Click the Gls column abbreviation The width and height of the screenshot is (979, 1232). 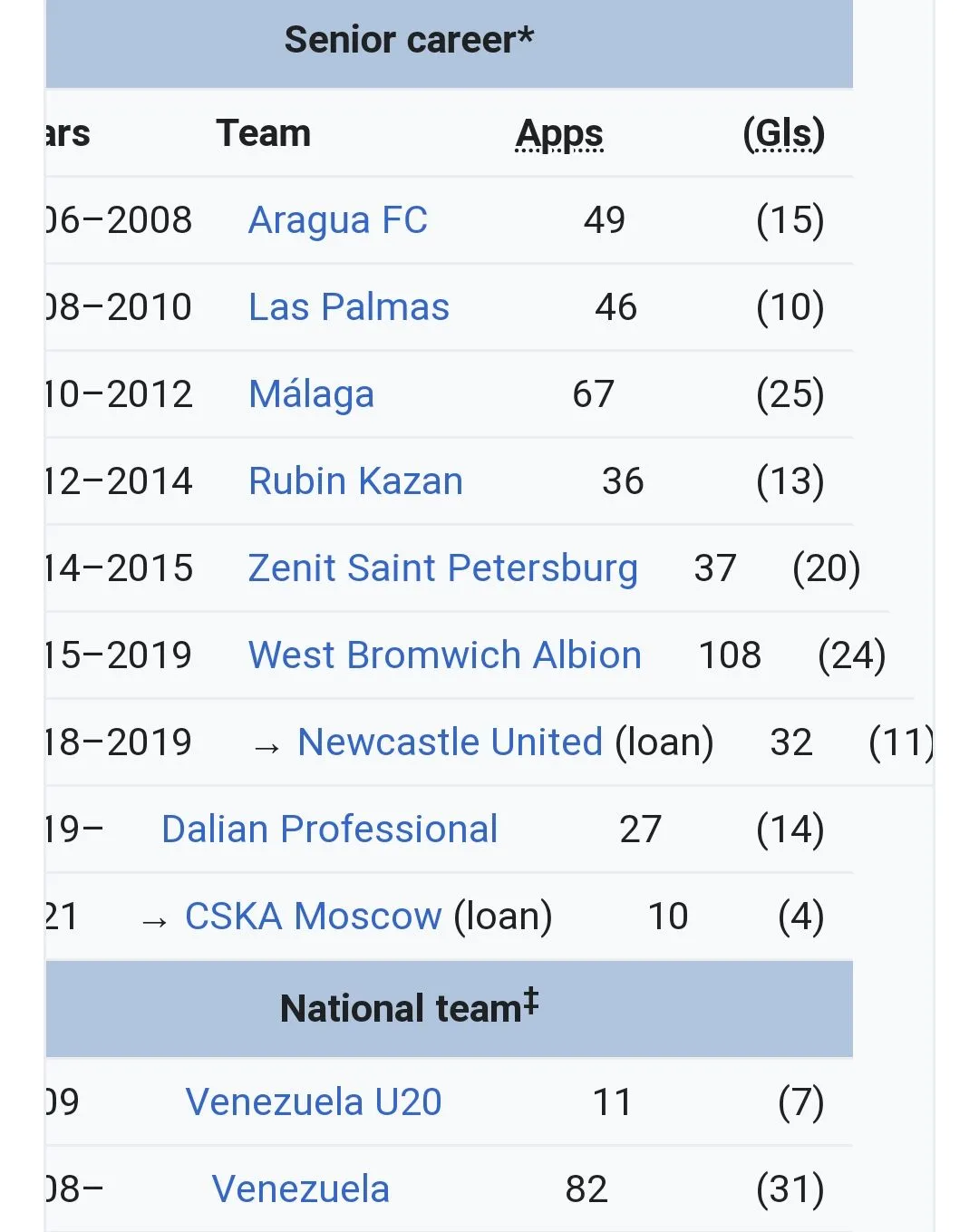click(783, 134)
